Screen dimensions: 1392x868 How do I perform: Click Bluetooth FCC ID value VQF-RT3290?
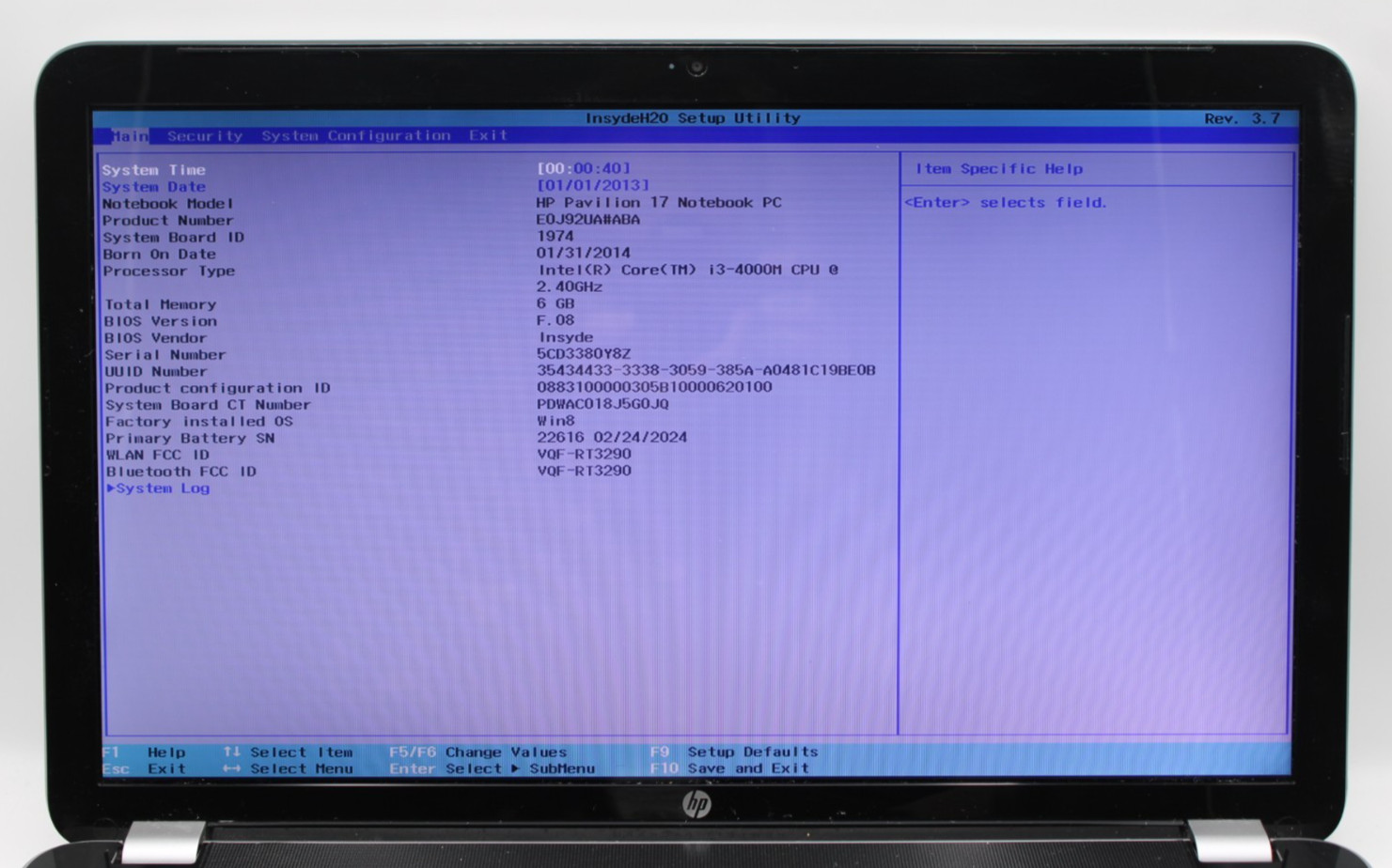(x=584, y=472)
